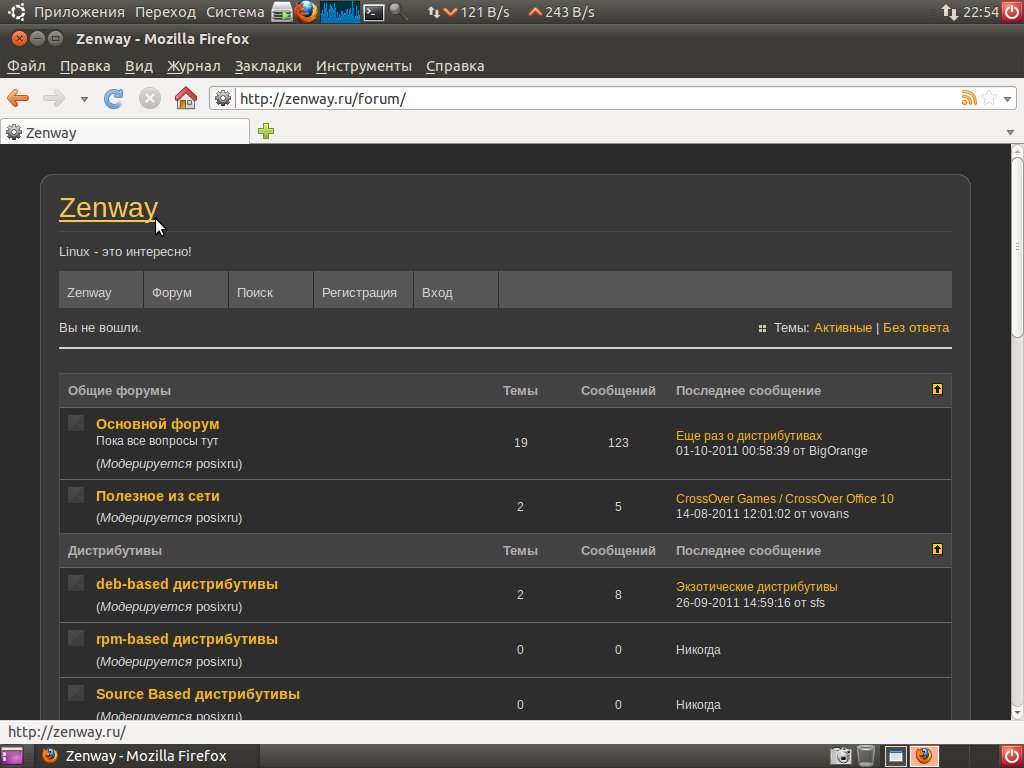Collapse the Дистрибутивы category
The height and width of the screenshot is (768, 1024).
click(x=937, y=549)
